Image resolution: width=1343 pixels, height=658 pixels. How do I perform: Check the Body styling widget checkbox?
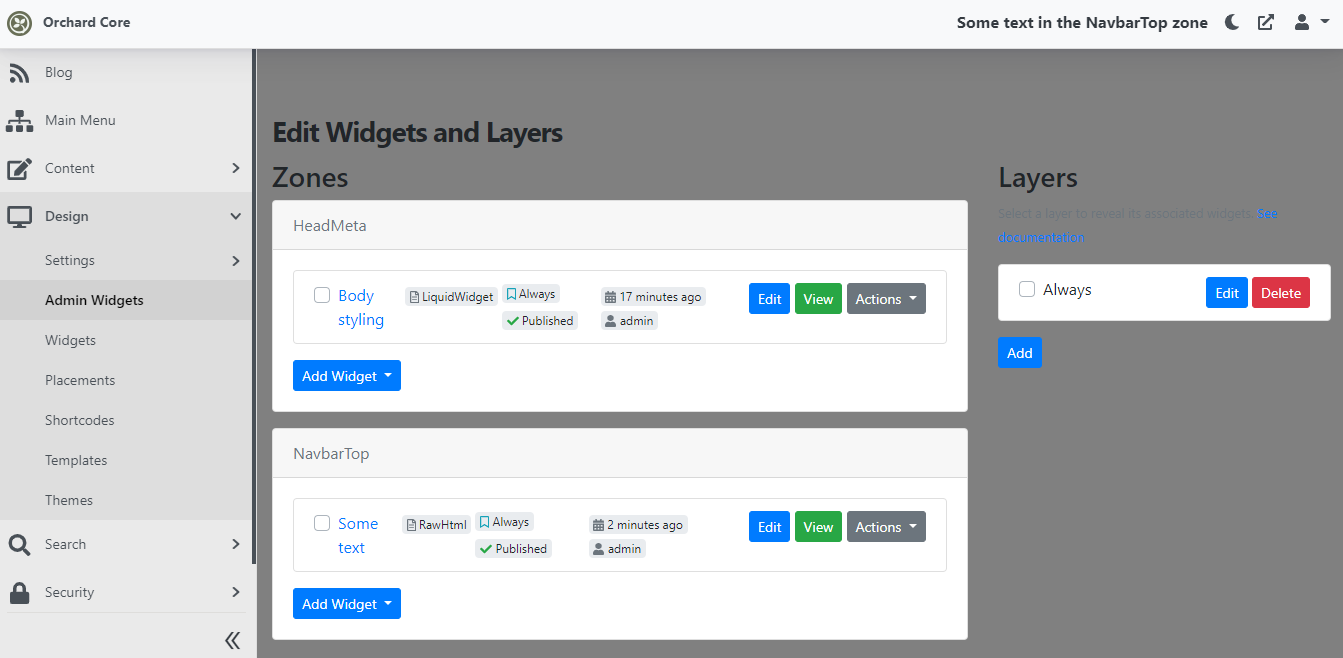pos(322,295)
